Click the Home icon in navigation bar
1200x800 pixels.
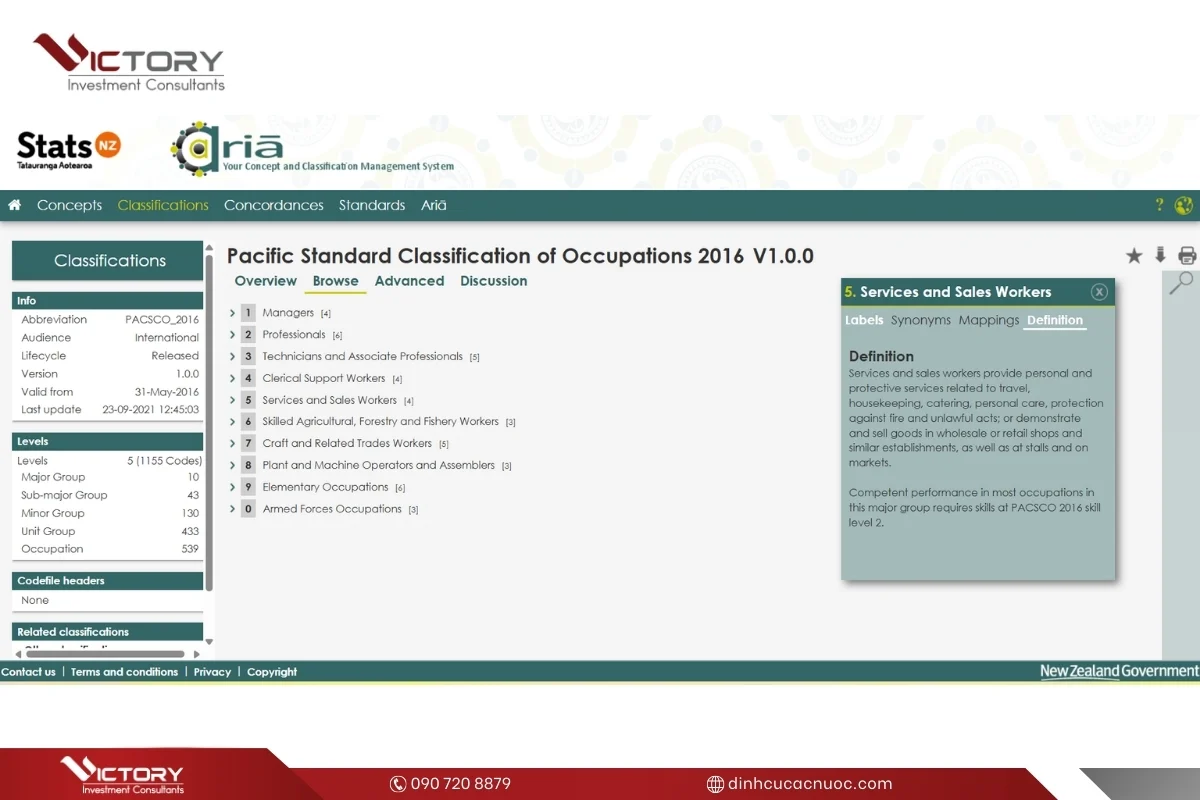pyautogui.click(x=14, y=205)
